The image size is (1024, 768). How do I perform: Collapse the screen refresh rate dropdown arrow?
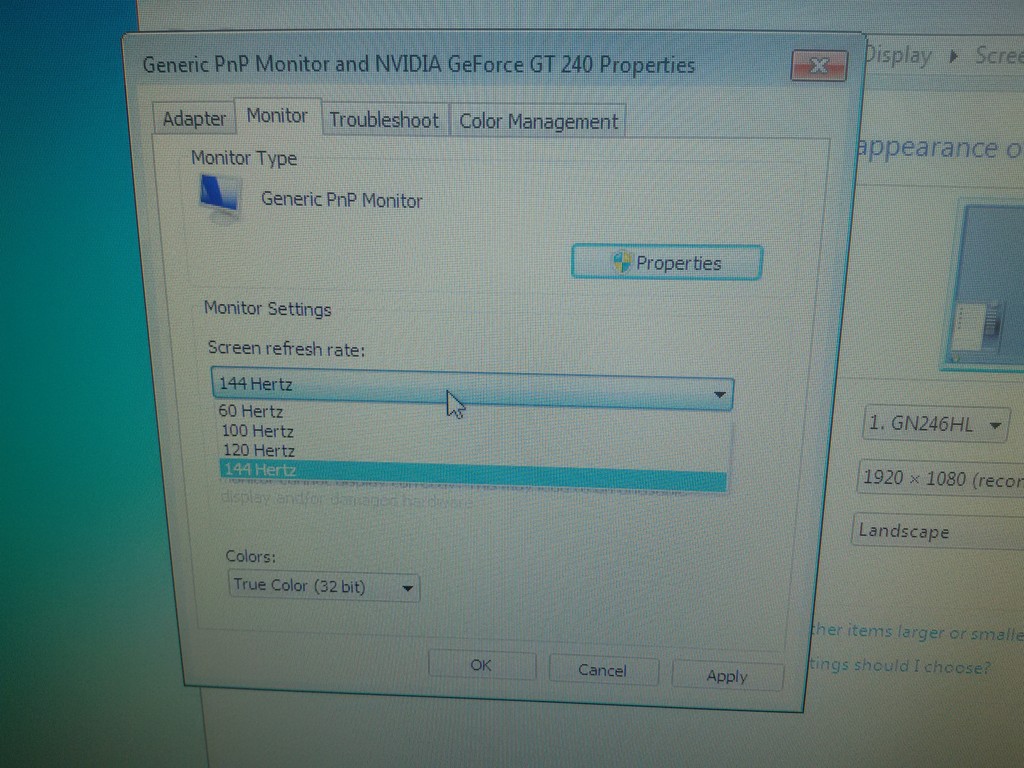(719, 394)
